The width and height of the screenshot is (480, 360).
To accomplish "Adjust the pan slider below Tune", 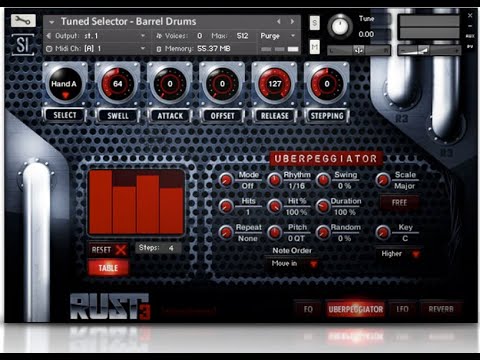I will point(359,50).
